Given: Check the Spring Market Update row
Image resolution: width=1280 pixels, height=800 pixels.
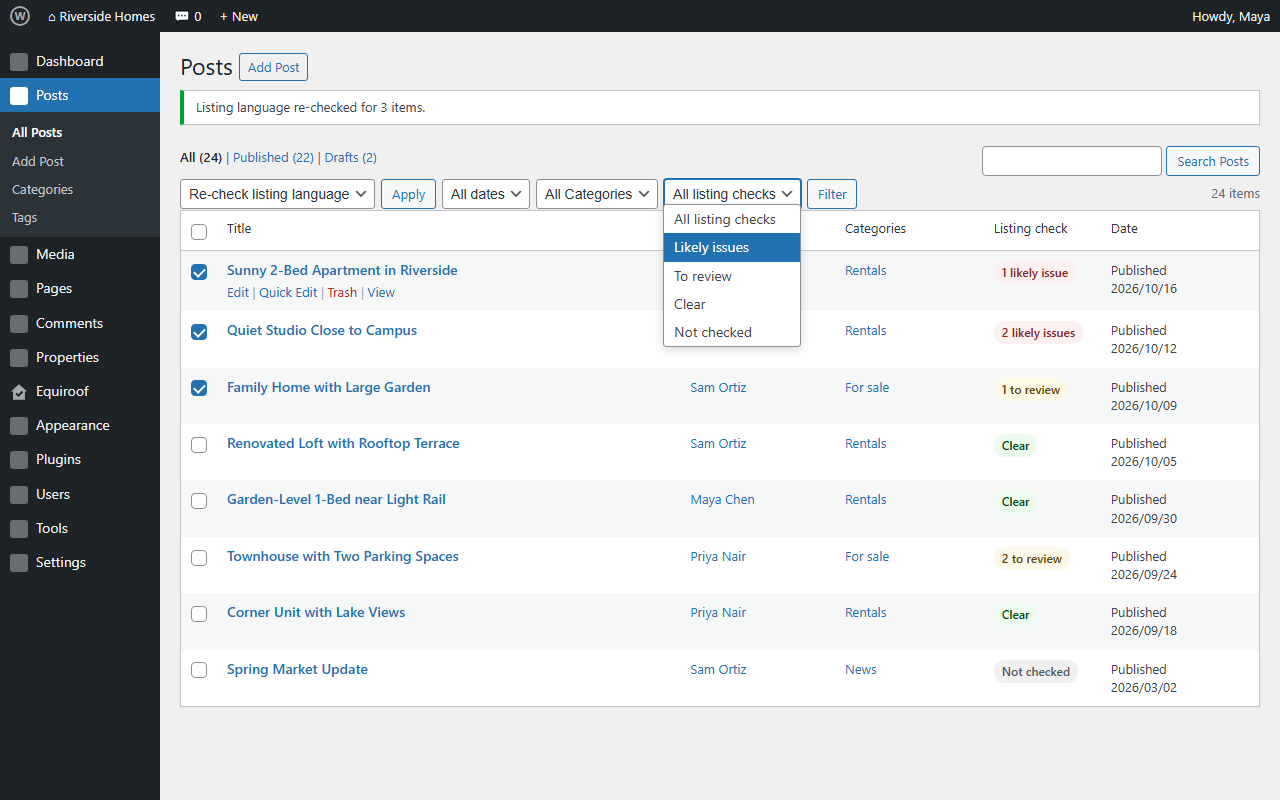Looking at the screenshot, I should pos(199,670).
